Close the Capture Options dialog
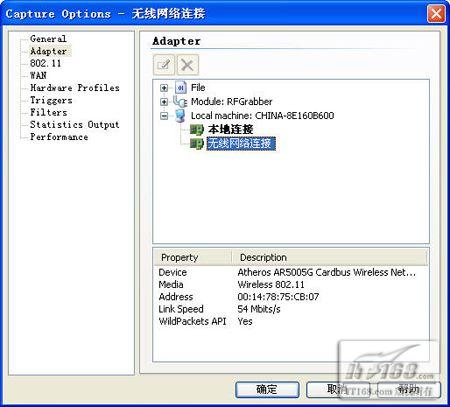450x407 pixels. click(x=436, y=14)
